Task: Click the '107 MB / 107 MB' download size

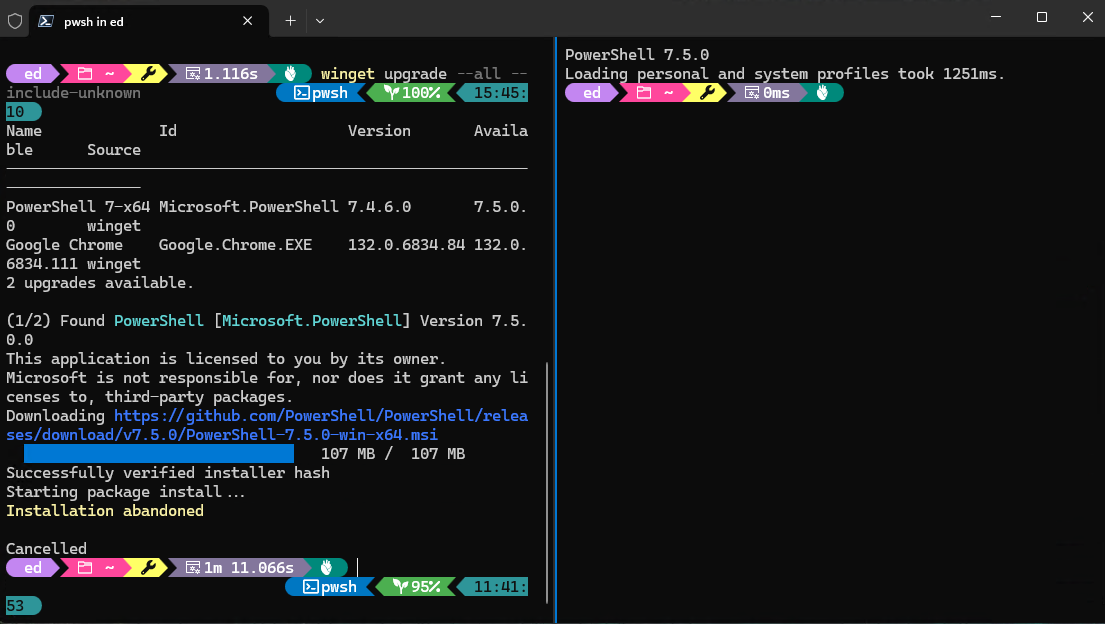Action: (x=393, y=453)
